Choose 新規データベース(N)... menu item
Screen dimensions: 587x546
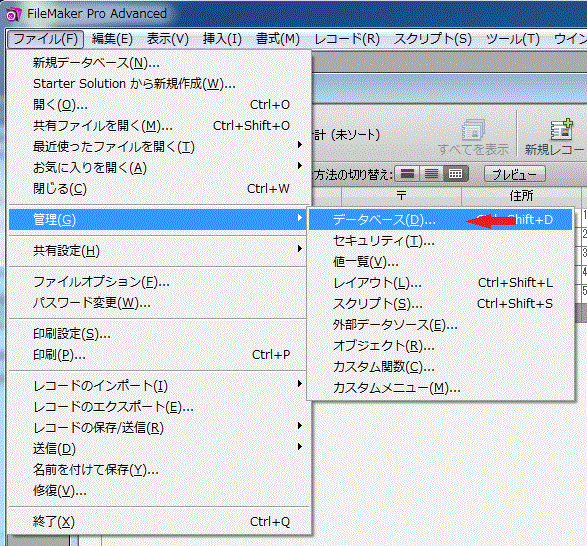click(x=160, y=63)
